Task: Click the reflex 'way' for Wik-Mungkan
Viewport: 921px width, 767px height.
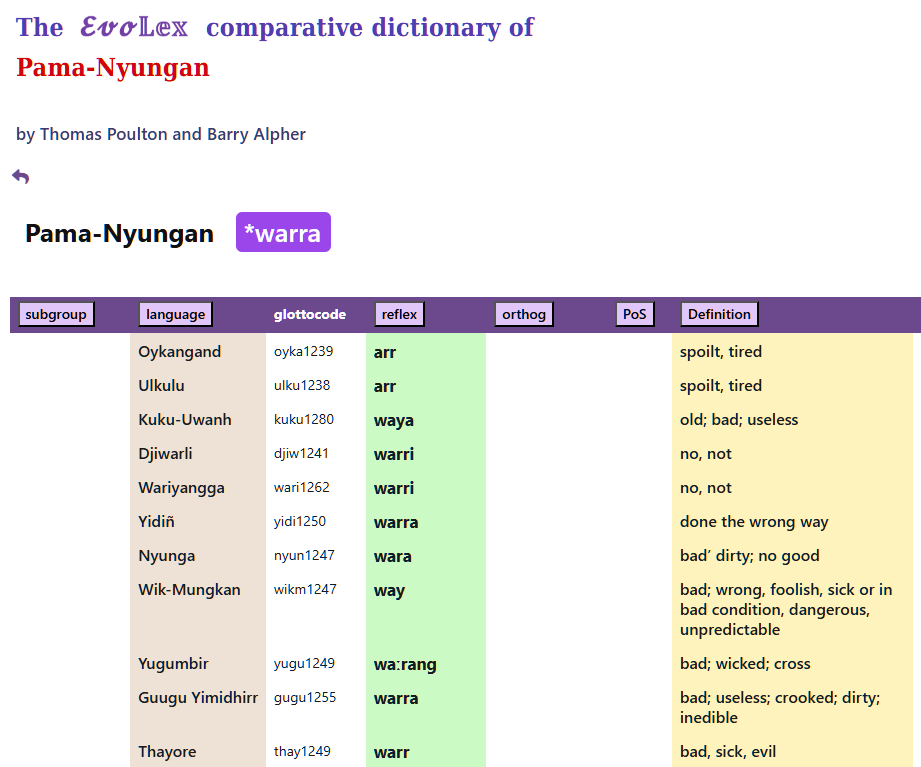Action: click(389, 591)
